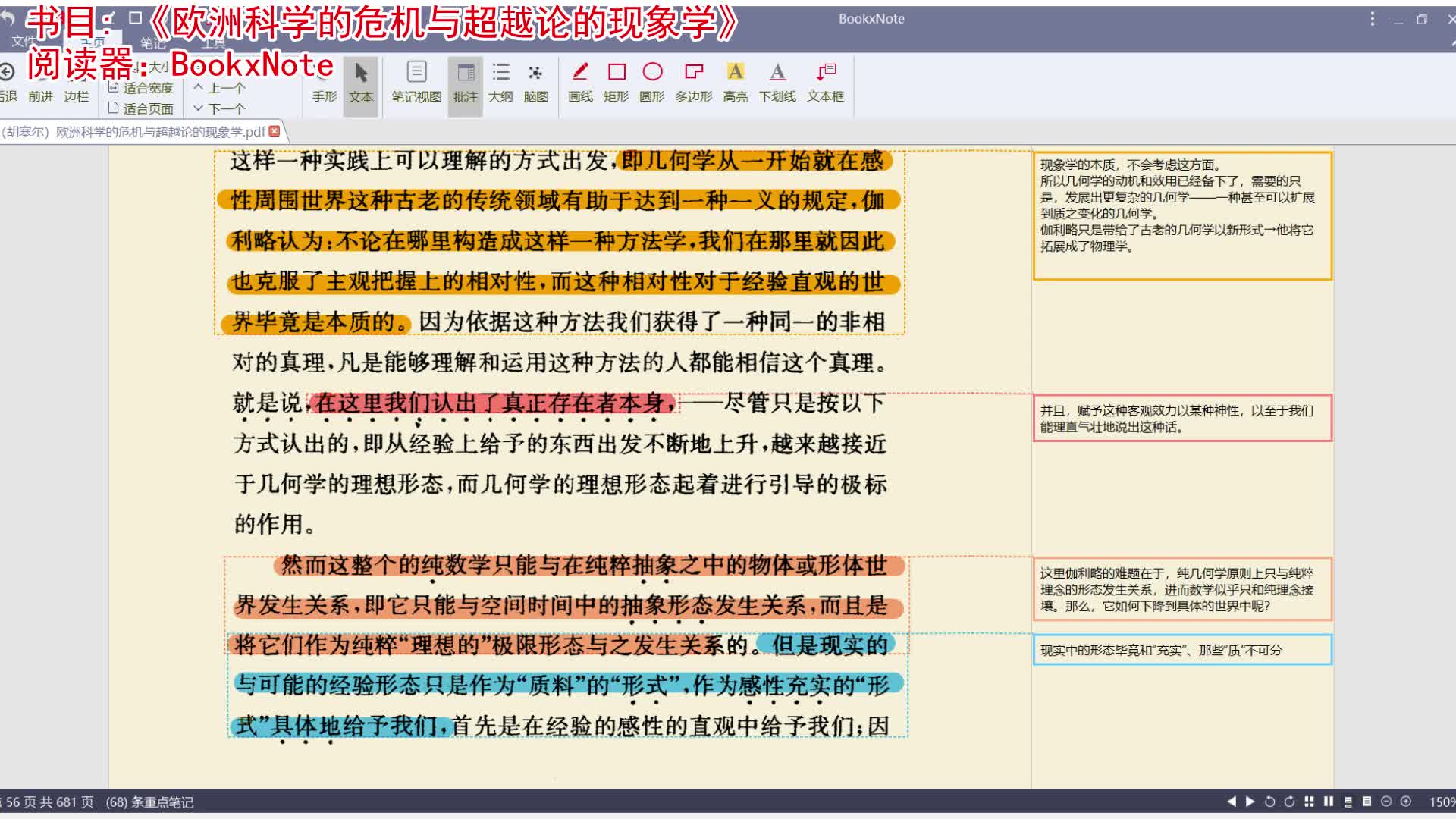Click orange highlight 然而这整个的纯数学
The image size is (1456, 819).
(591, 565)
